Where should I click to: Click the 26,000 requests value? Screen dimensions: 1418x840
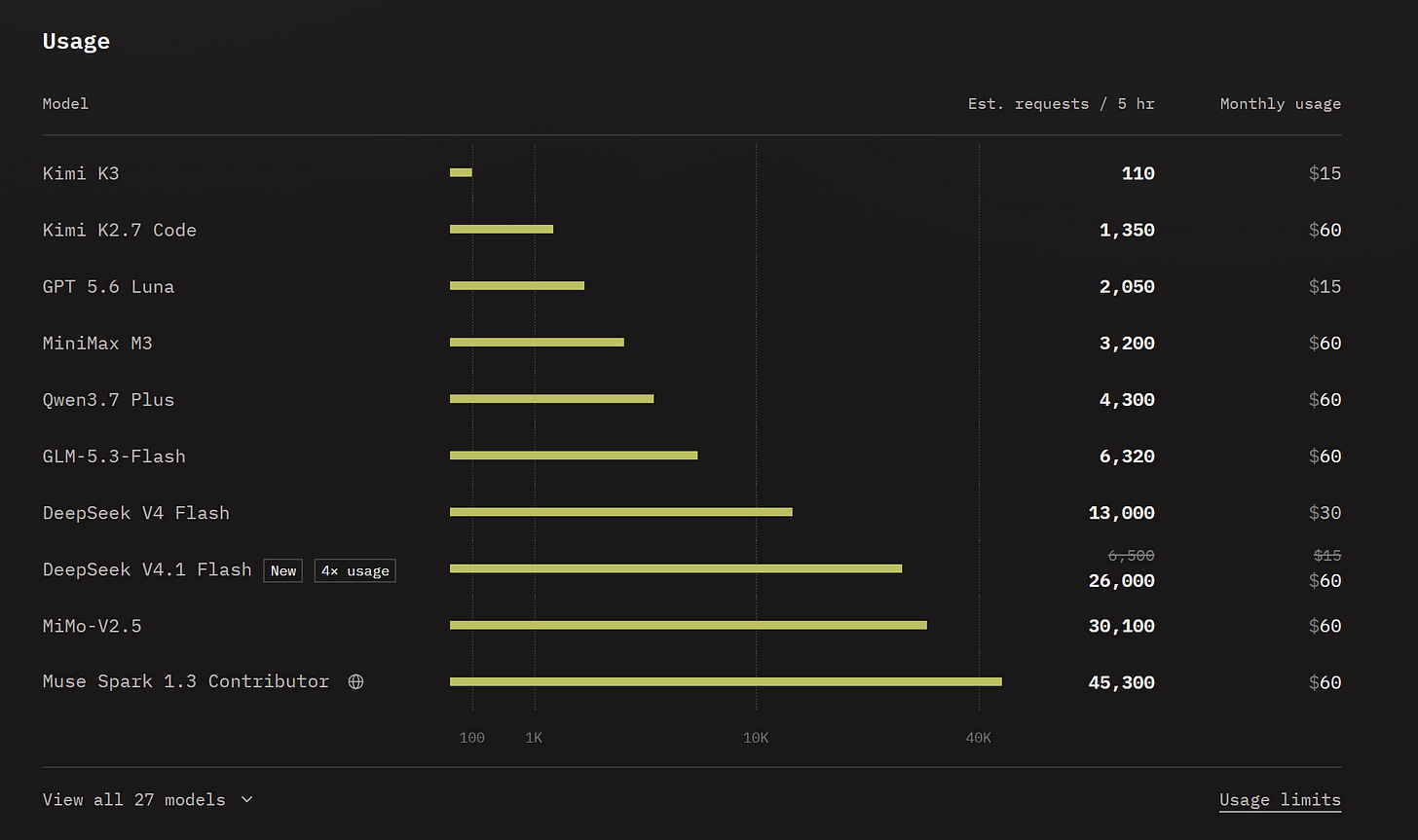click(x=1121, y=581)
